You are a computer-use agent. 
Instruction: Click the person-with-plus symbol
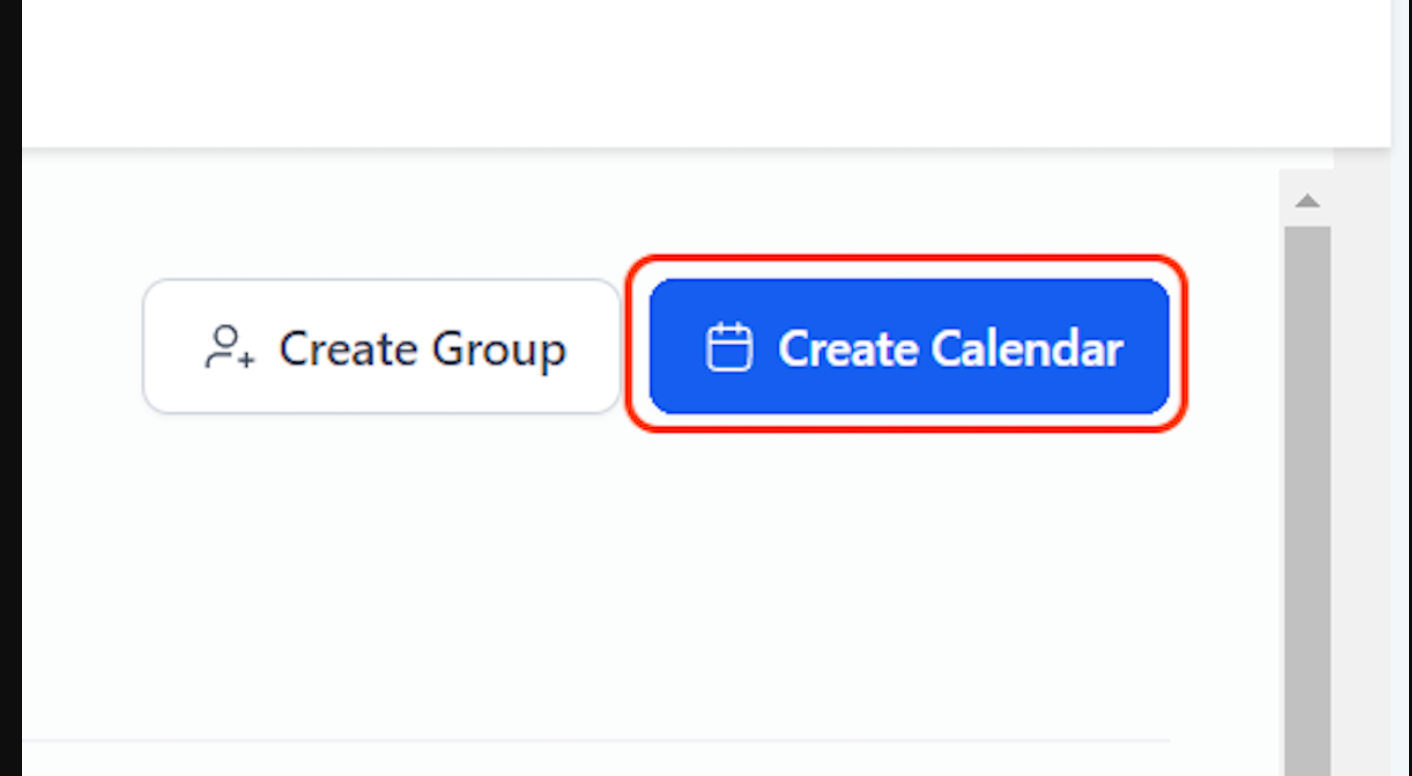(x=229, y=347)
